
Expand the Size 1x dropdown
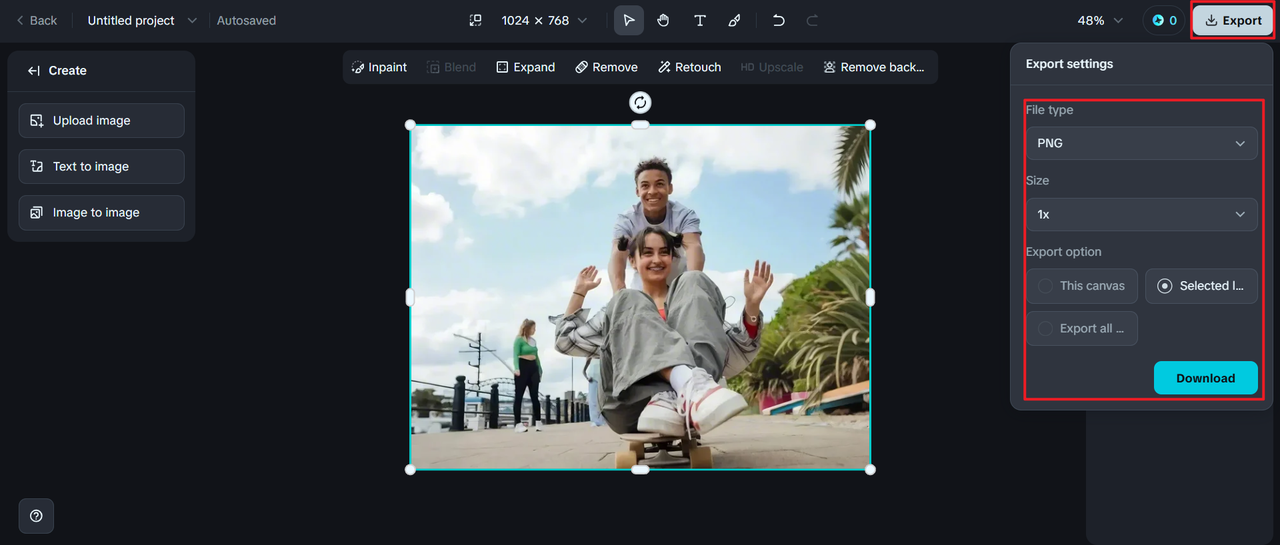(1141, 214)
